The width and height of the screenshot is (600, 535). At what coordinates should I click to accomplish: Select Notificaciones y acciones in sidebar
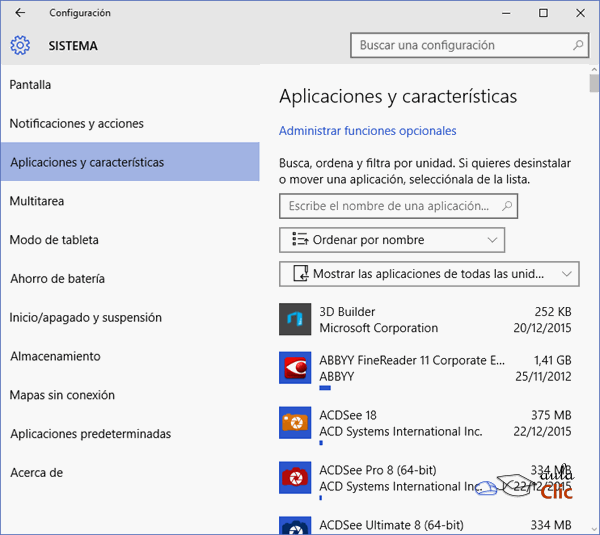coord(77,124)
